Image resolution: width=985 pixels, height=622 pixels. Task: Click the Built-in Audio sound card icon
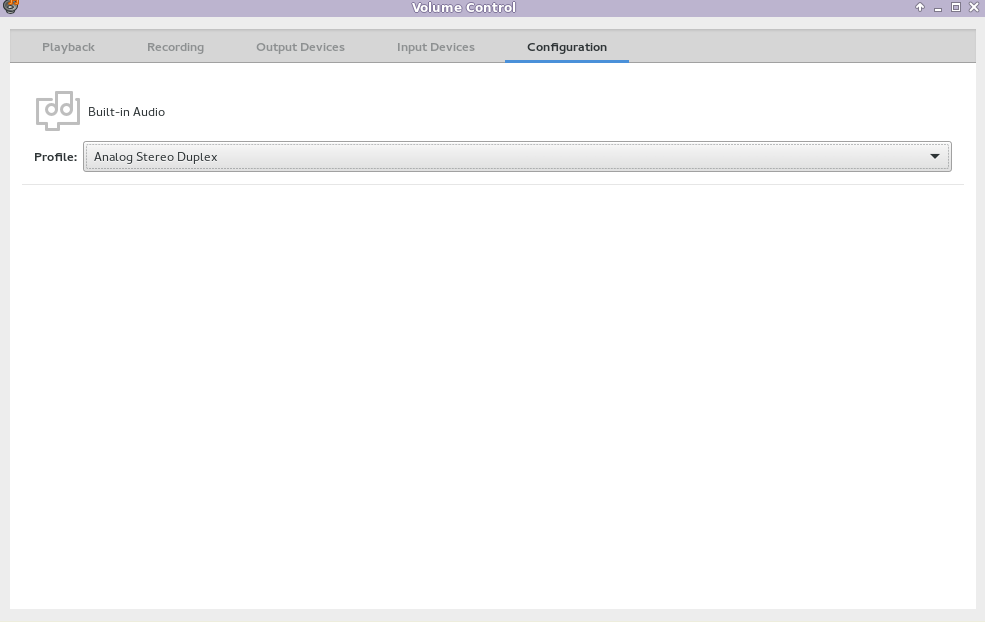[x=57, y=111]
